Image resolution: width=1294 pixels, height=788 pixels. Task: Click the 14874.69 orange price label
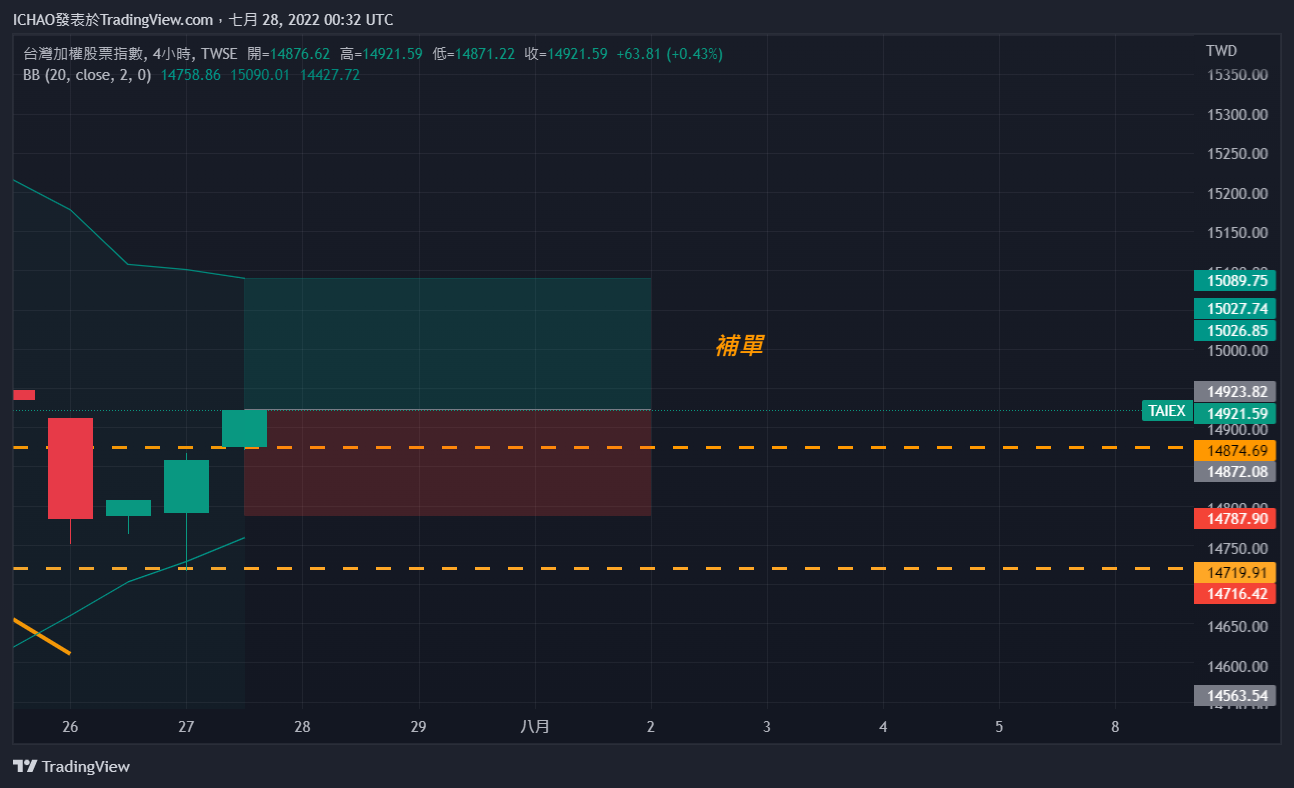coord(1235,451)
